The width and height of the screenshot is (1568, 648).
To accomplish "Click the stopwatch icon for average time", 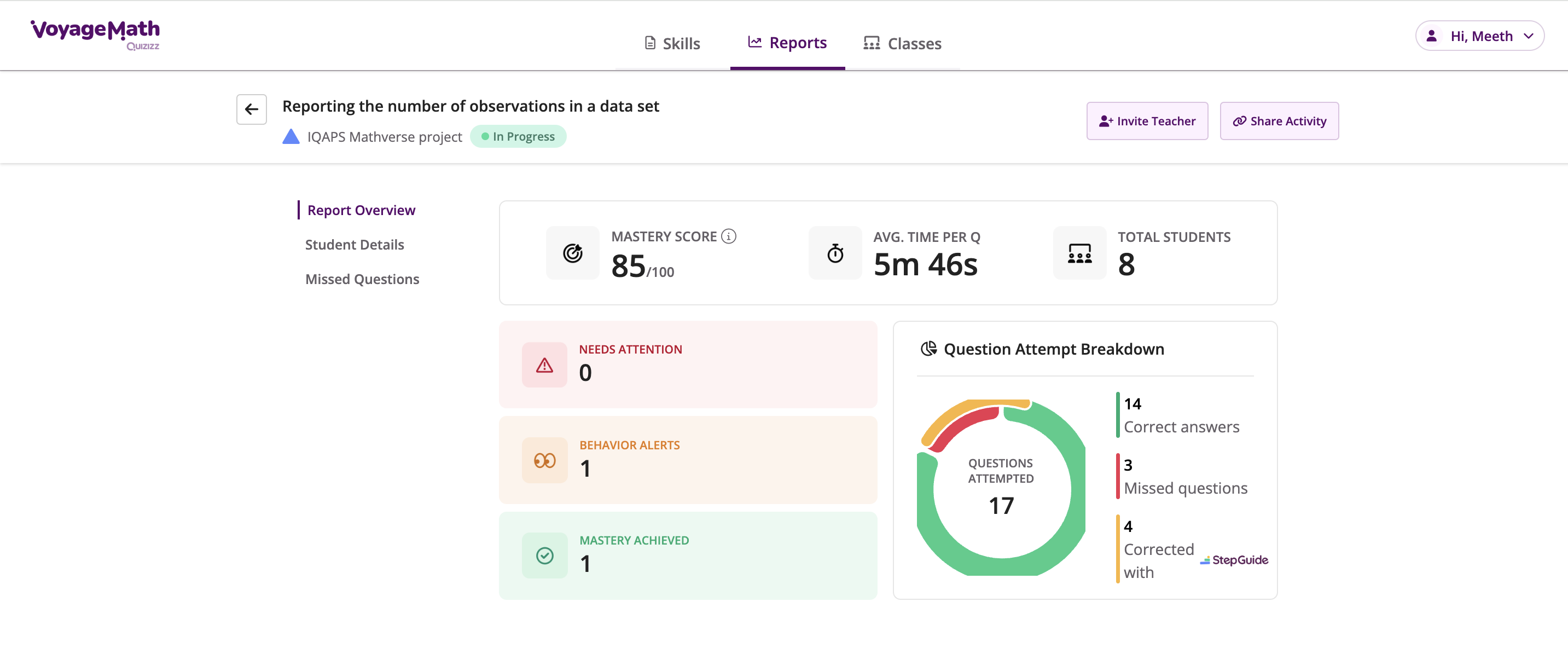I will [x=834, y=253].
